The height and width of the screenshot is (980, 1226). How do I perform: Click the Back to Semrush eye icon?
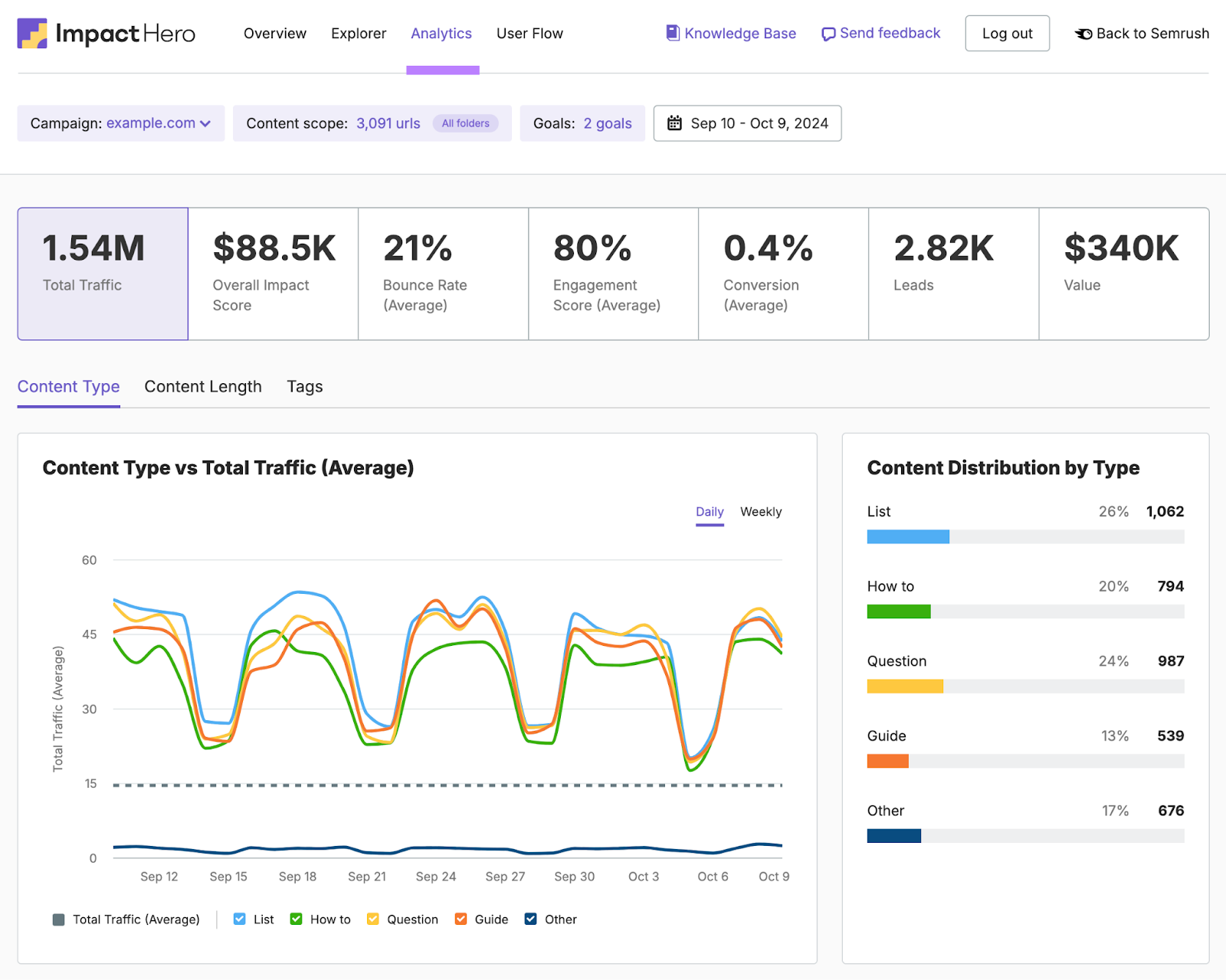click(1083, 34)
